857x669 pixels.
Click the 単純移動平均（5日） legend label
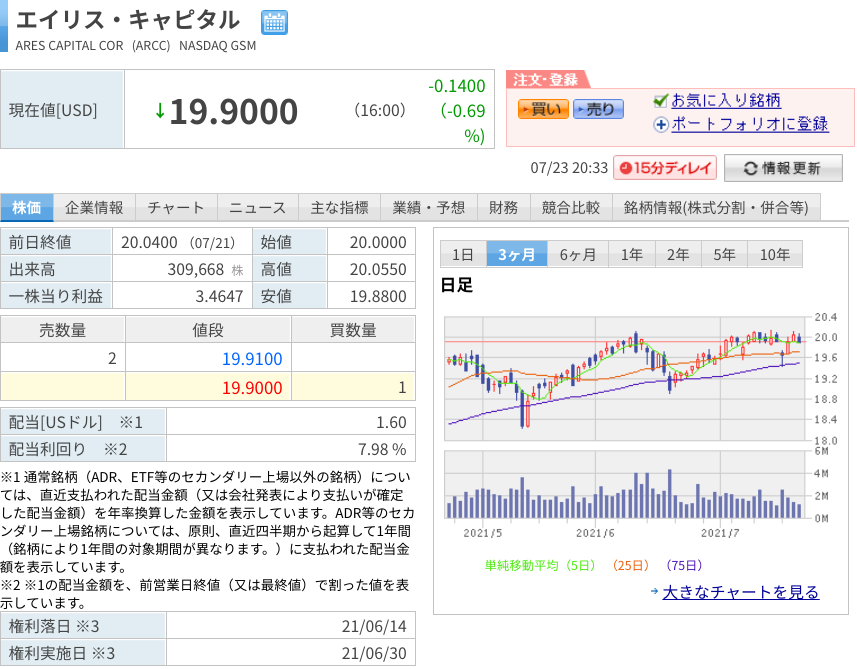pyautogui.click(x=540, y=565)
